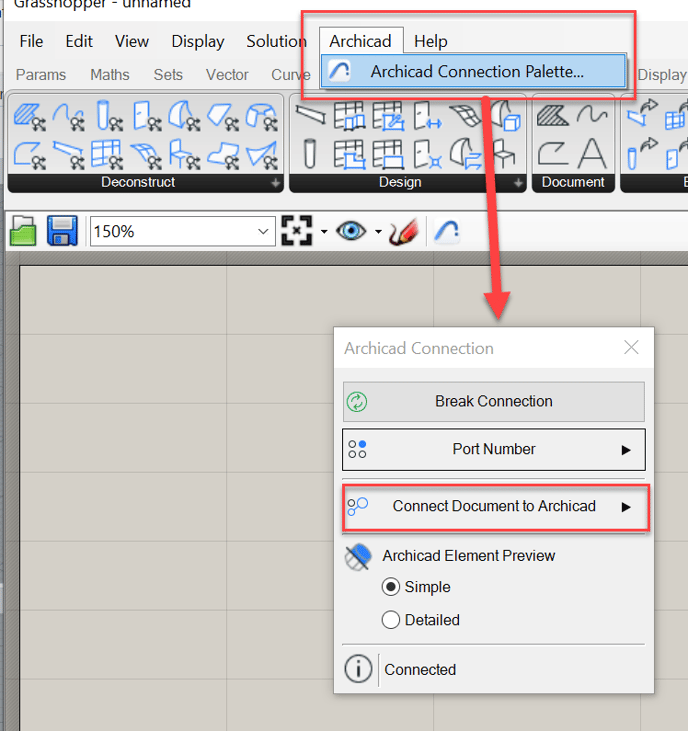Screen dimensions: 688x731
Task: Switch to the Params tab
Action: pyautogui.click(x=41, y=75)
